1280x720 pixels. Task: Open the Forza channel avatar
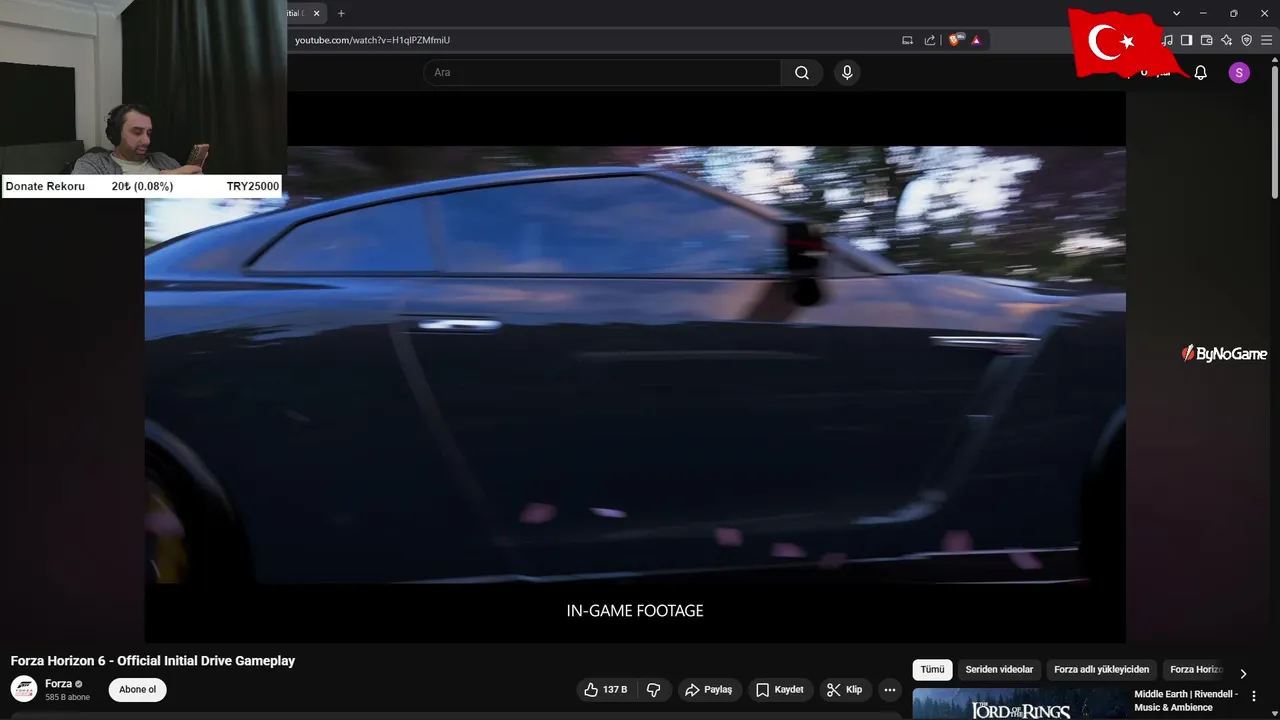24,689
